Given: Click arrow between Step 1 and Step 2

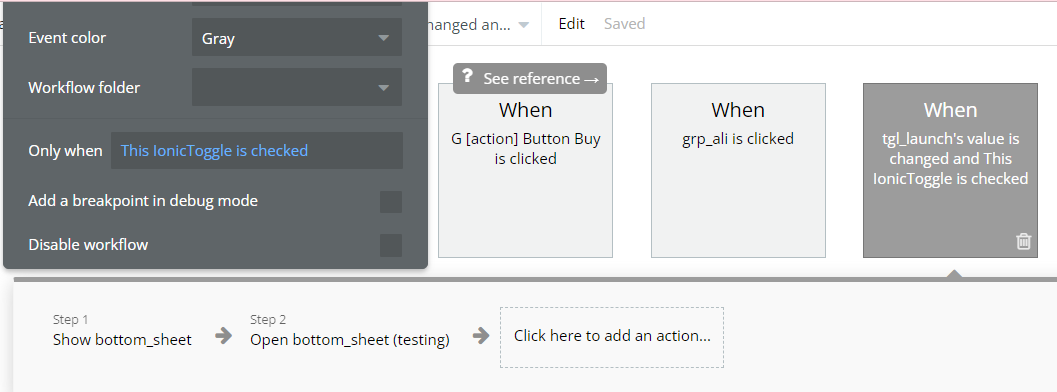Looking at the screenshot, I should pos(223,335).
